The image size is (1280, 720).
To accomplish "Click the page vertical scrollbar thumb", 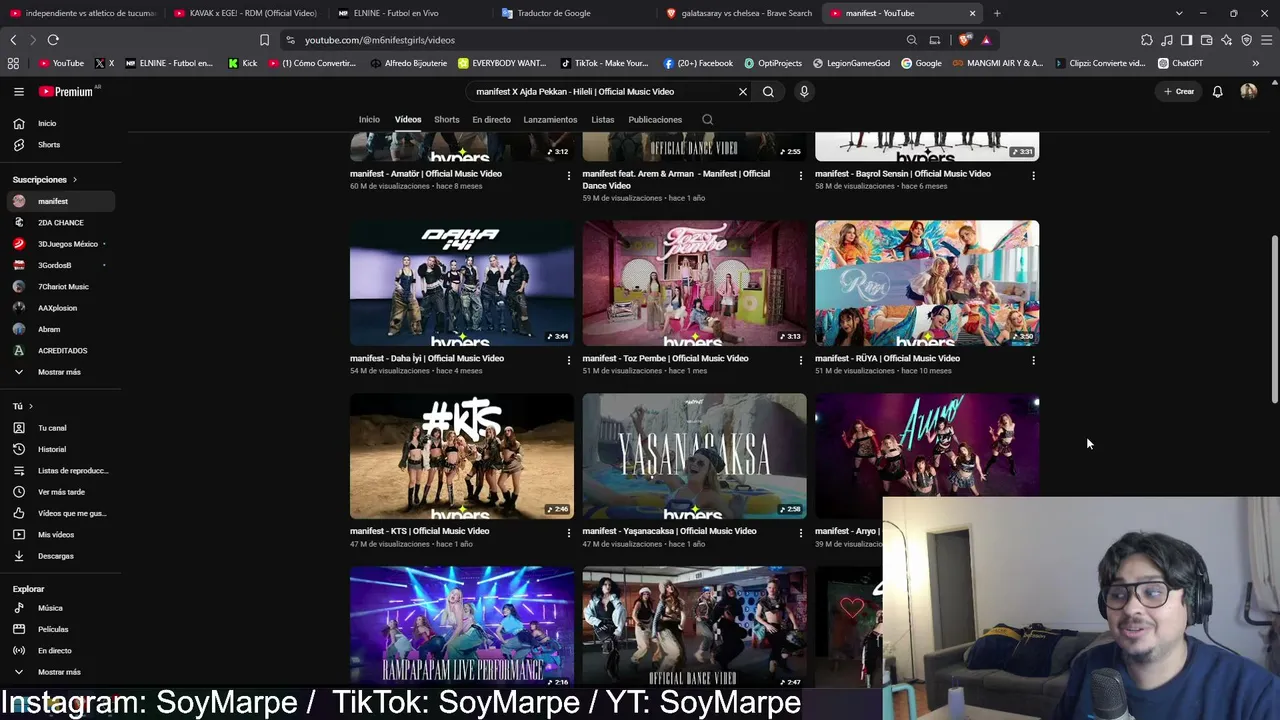I will pyautogui.click(x=1274, y=320).
